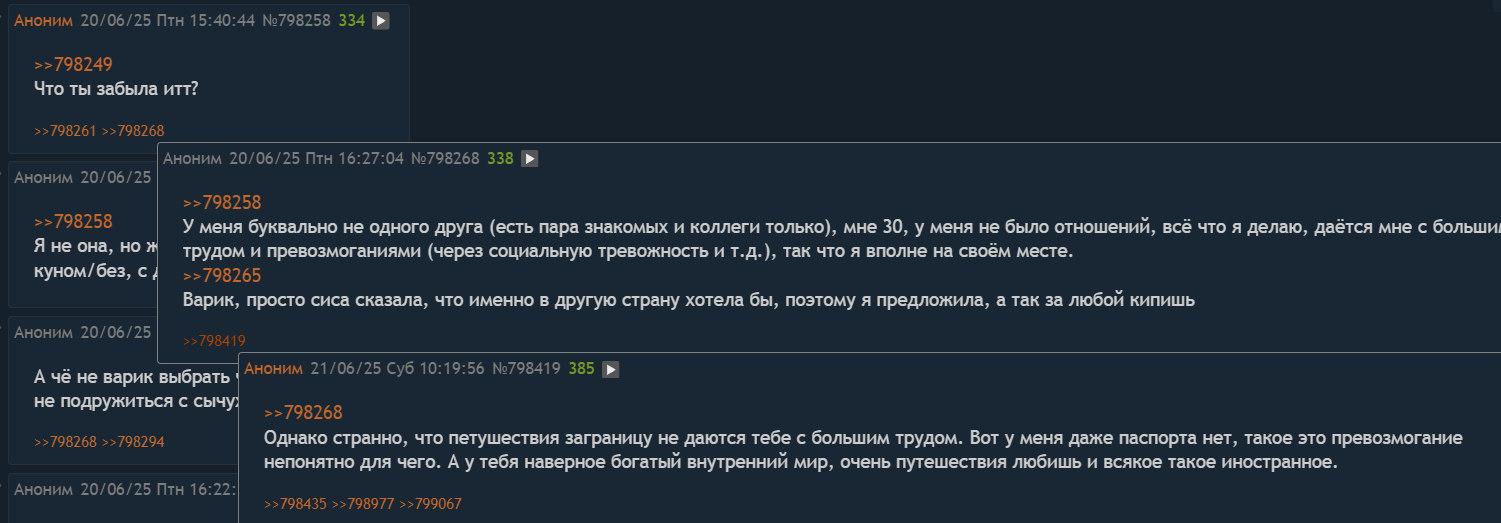The width and height of the screenshot is (1501, 523).
Task: Follow quote >>798258 inside post №798268
Action: tap(222, 203)
